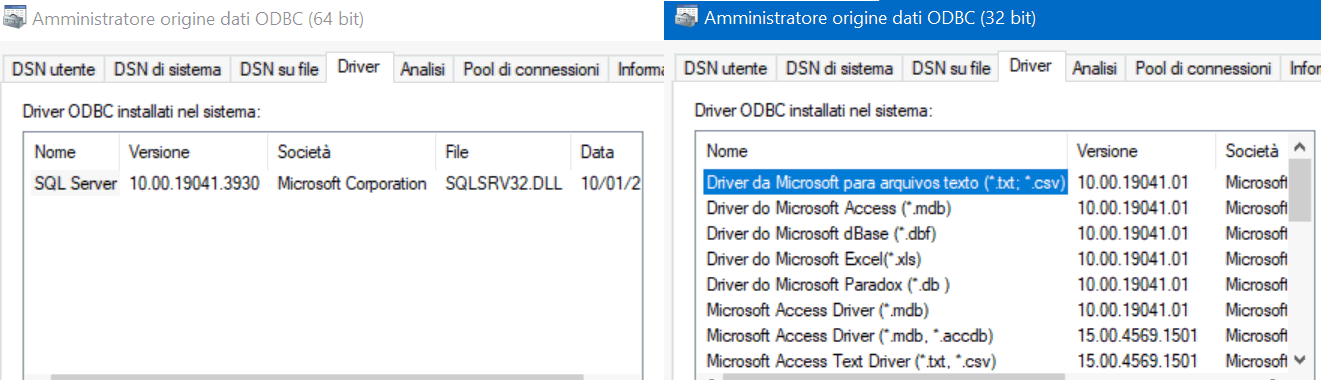Viewport: 1321px width, 380px height.
Task: Open DSN utente tab in 64 bit window
Action: coord(54,69)
